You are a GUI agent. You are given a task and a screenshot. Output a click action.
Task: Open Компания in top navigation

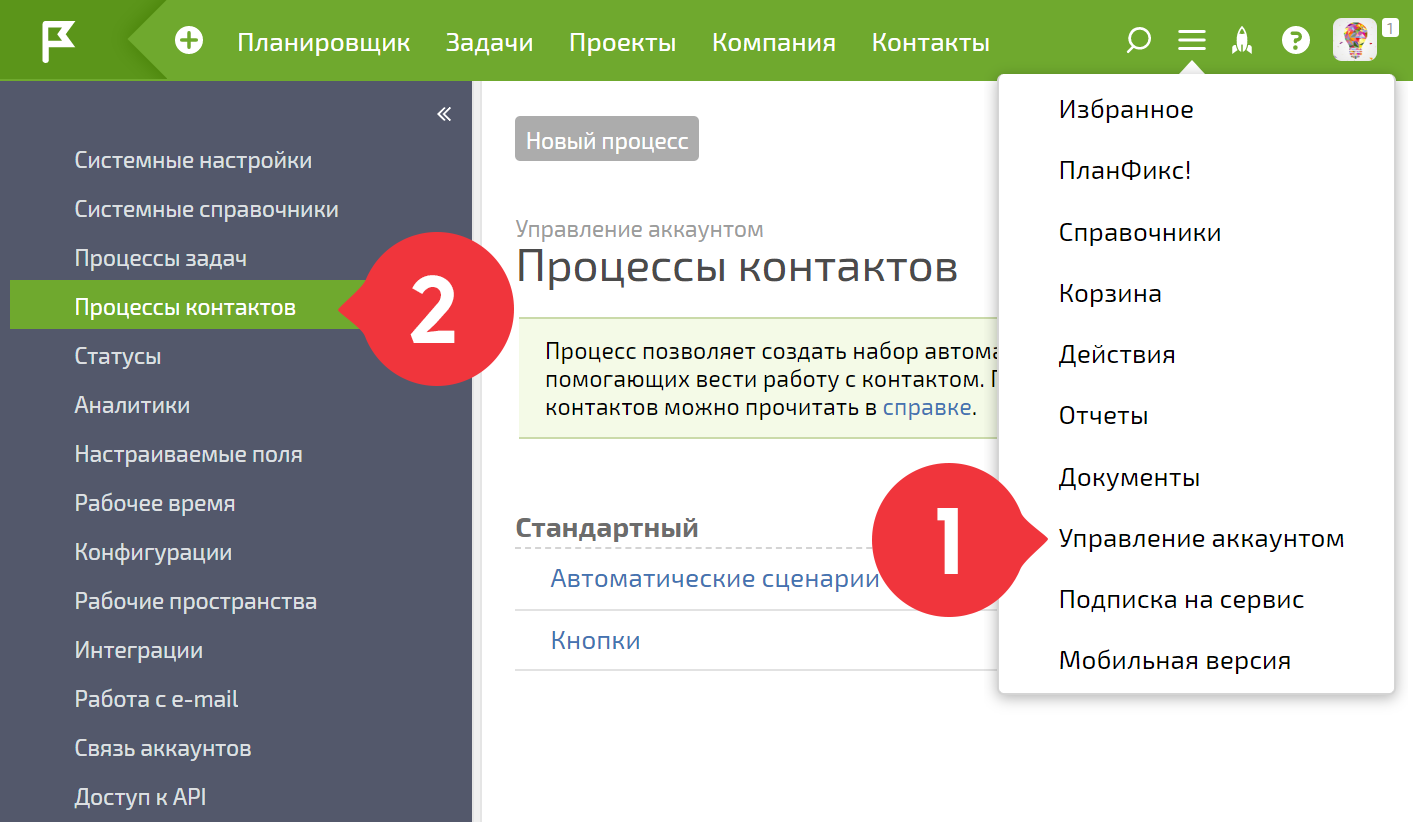774,42
